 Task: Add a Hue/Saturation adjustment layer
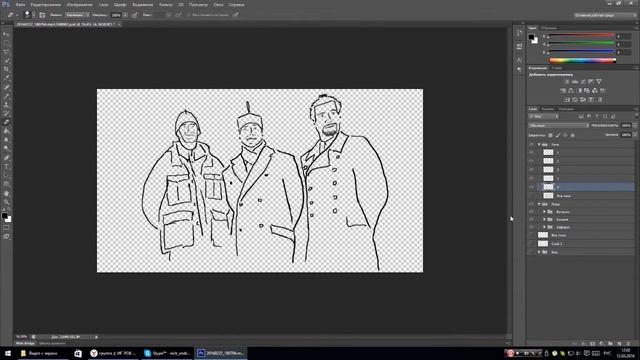pos(563,91)
